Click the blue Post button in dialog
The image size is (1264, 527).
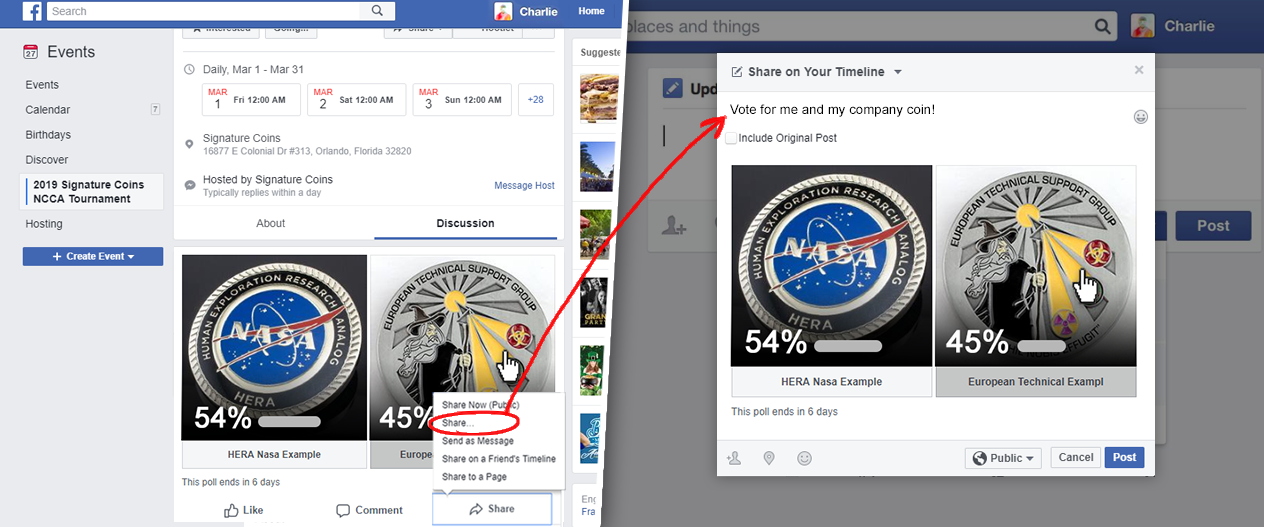(x=1124, y=457)
